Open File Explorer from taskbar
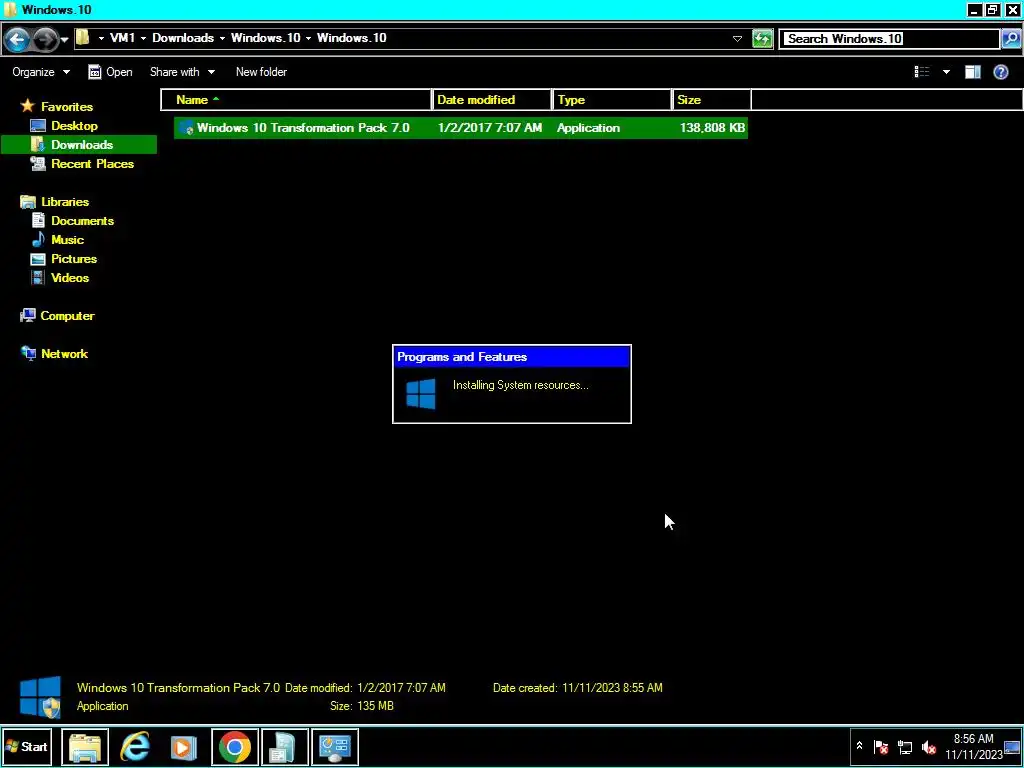Image resolution: width=1024 pixels, height=768 pixels. pos(85,746)
